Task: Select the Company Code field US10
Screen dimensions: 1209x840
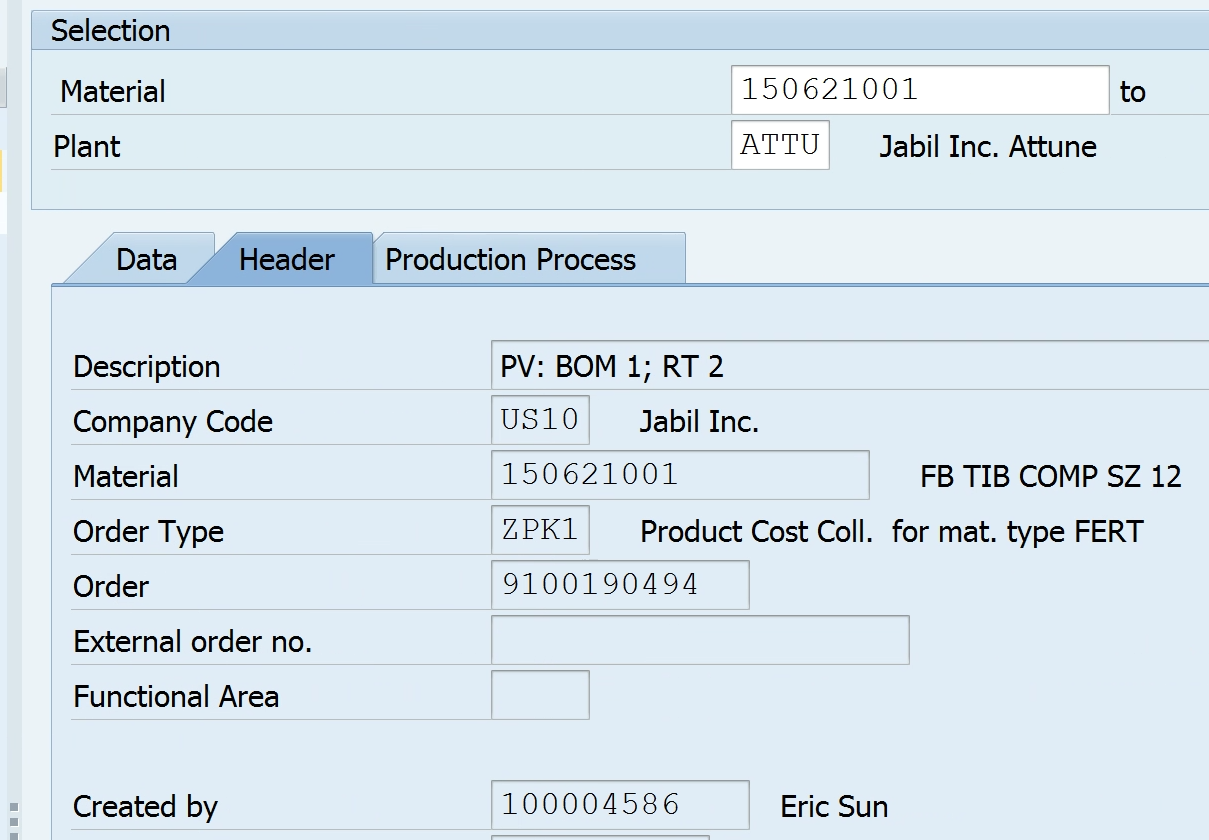Action: (x=540, y=420)
